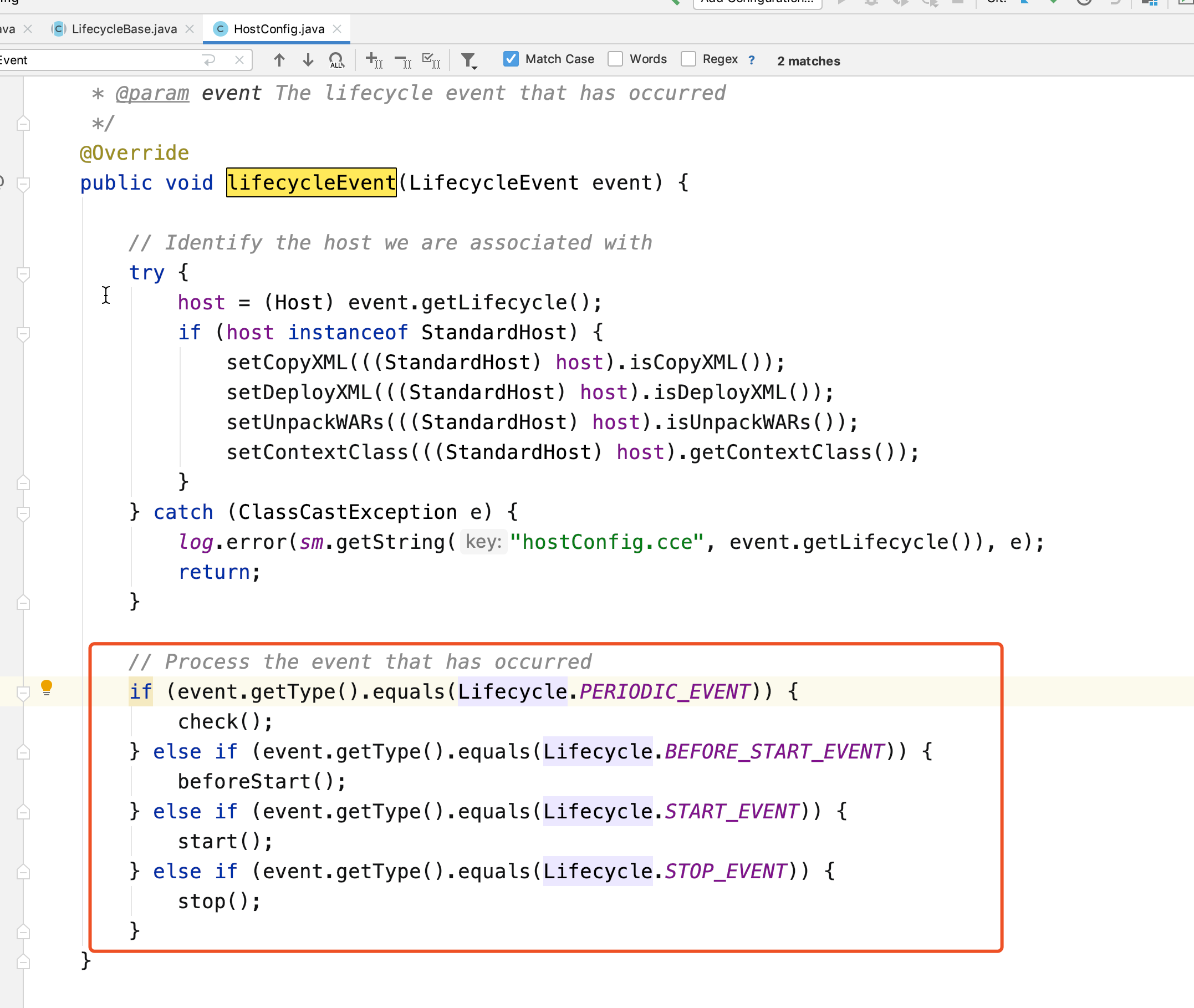Viewport: 1194px width, 1008px height.
Task: Go to previous search occurrence arrow
Action: 279,60
